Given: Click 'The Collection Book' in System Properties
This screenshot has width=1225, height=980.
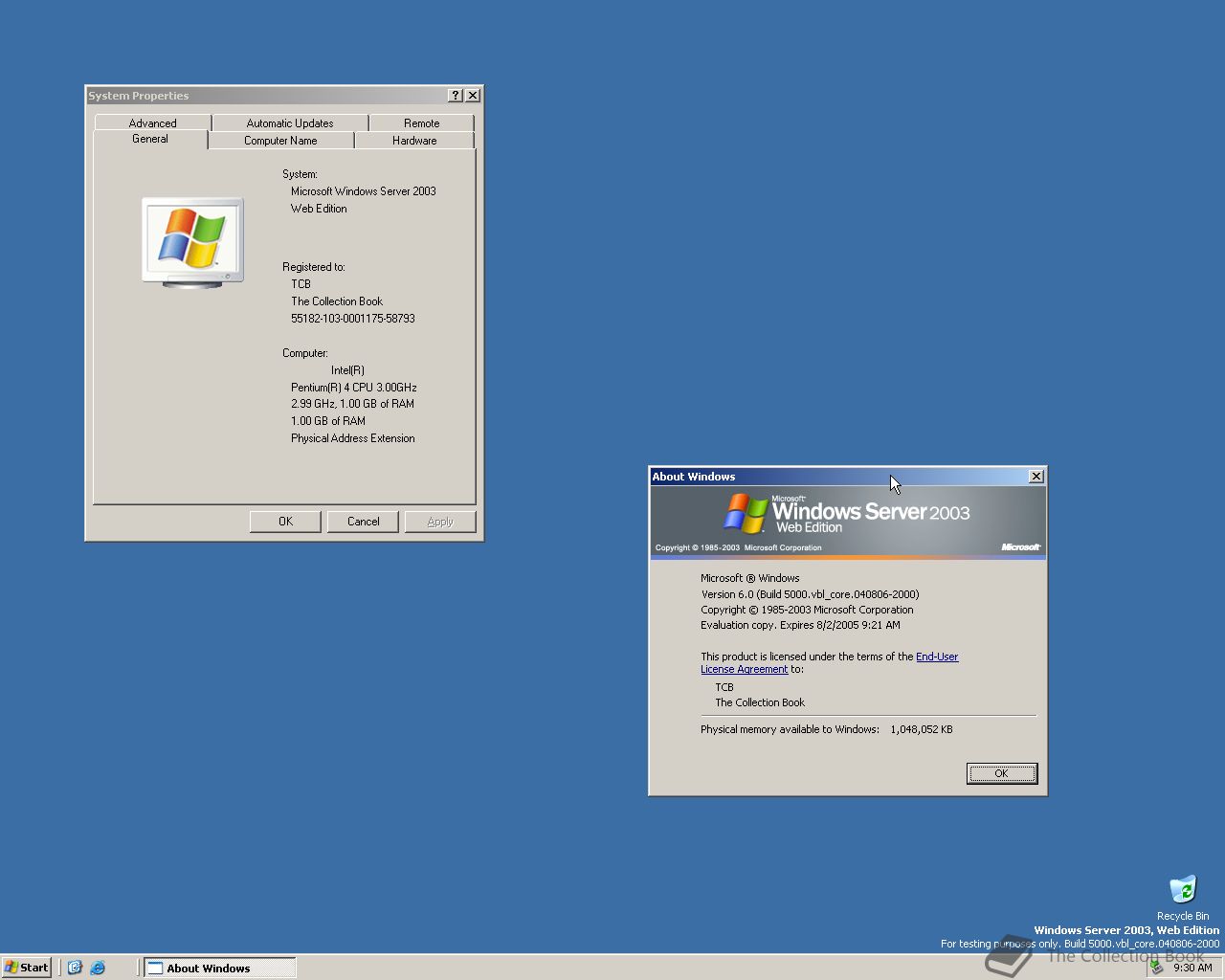Looking at the screenshot, I should [x=337, y=301].
